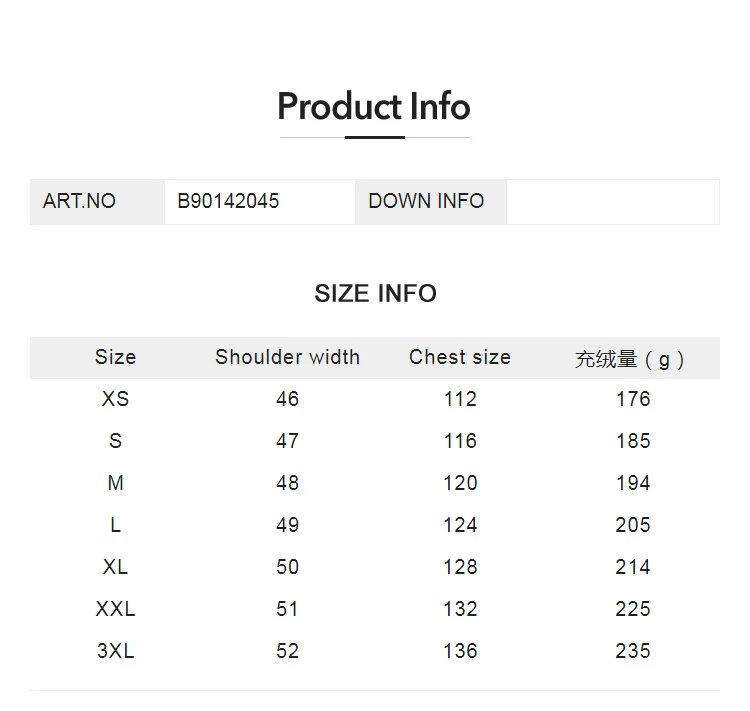Viewport: 750px width, 711px height.
Task: Click the empty DOWN INFO value cell
Action: point(612,201)
